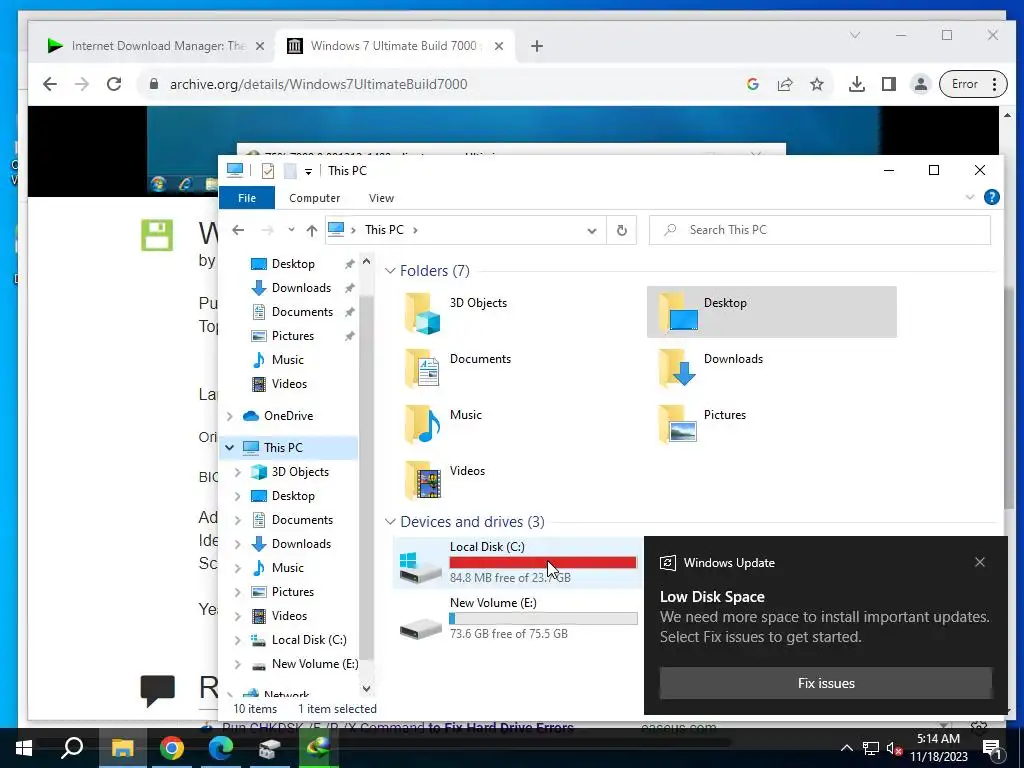Click the Explorer help question mark icon

tap(991, 197)
